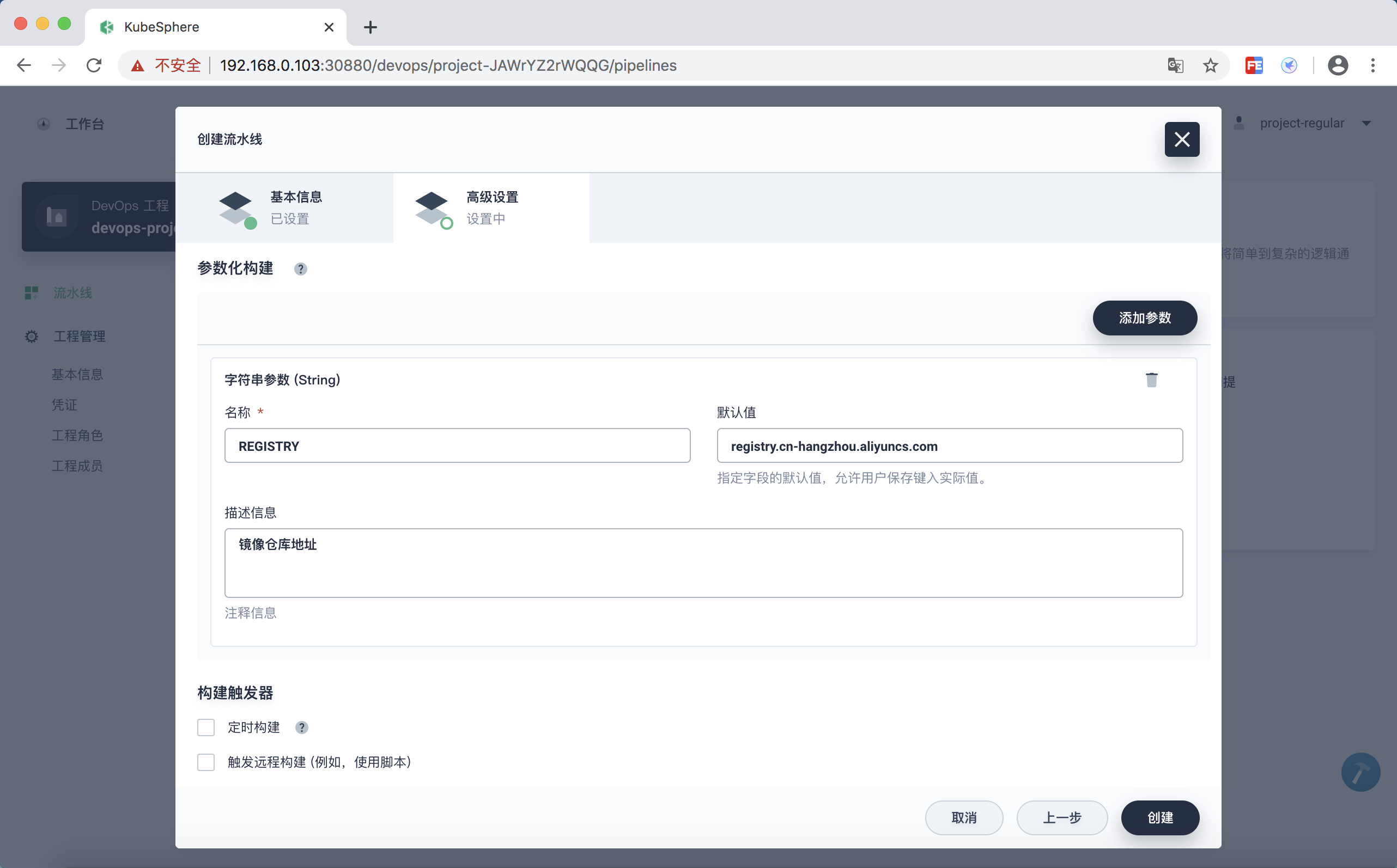Image resolution: width=1397 pixels, height=868 pixels.
Task: Click help icon next to 参数化构建
Action: tap(300, 268)
